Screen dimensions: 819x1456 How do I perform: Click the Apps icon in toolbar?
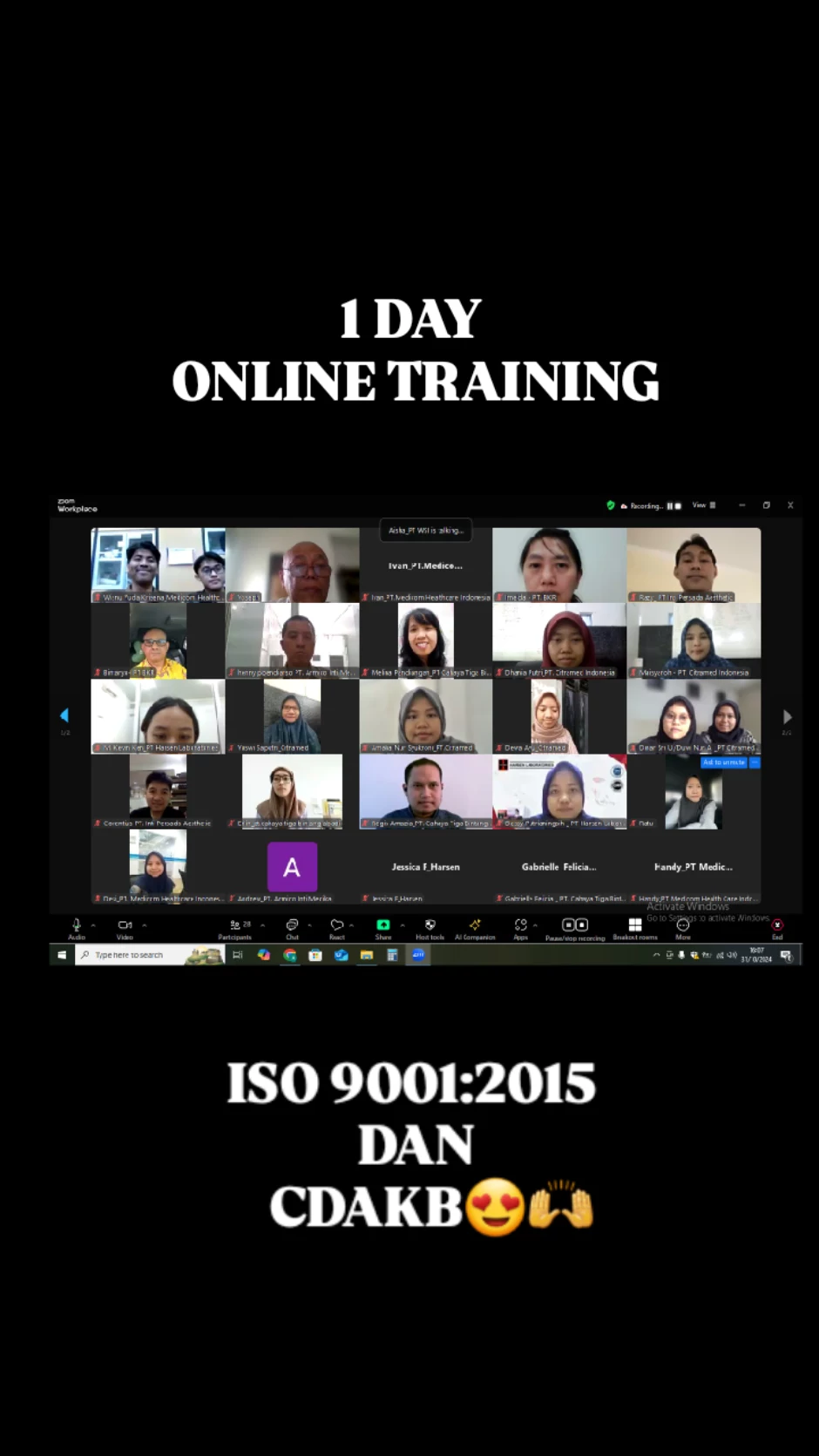click(520, 926)
